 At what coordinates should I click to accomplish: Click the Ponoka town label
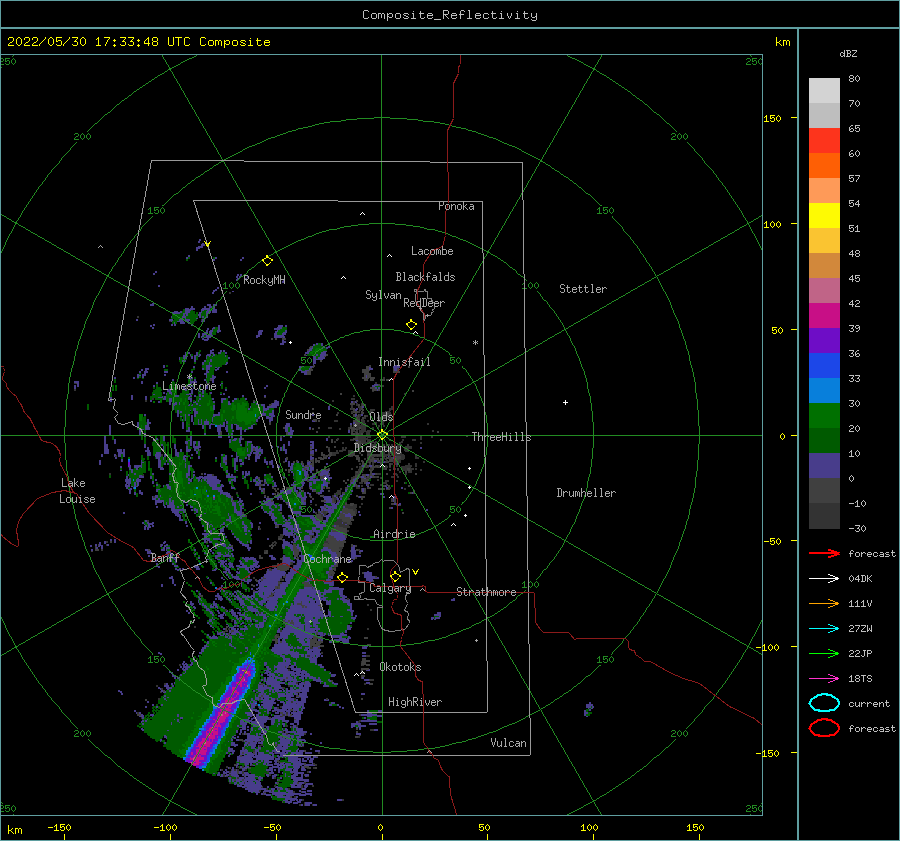click(x=456, y=206)
